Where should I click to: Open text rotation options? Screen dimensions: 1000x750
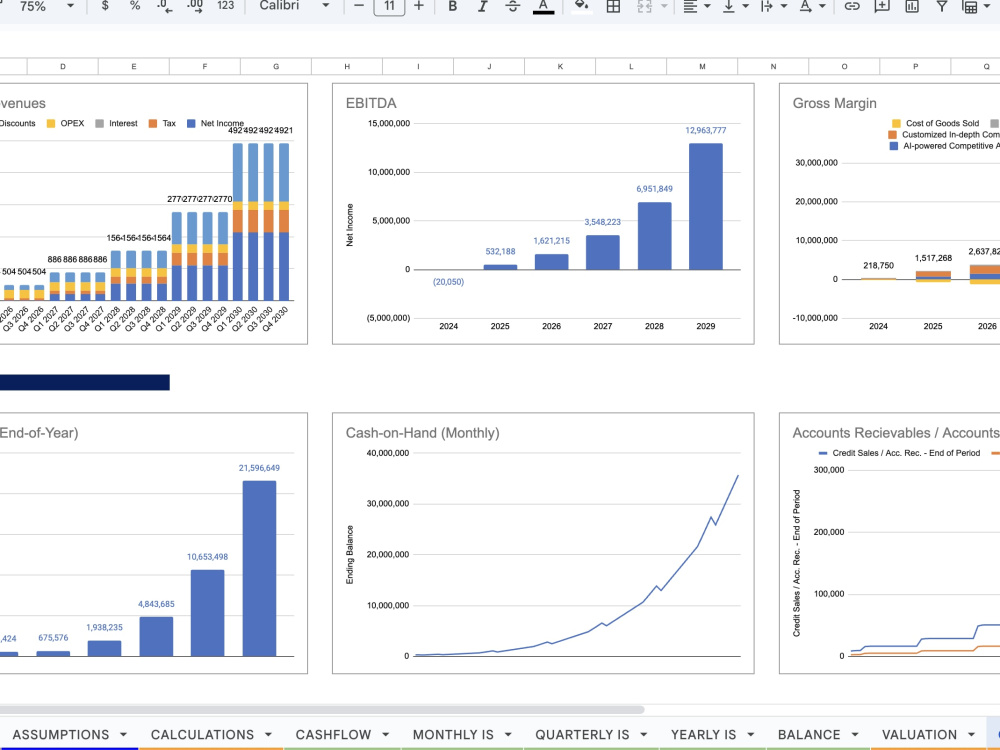coord(812,6)
